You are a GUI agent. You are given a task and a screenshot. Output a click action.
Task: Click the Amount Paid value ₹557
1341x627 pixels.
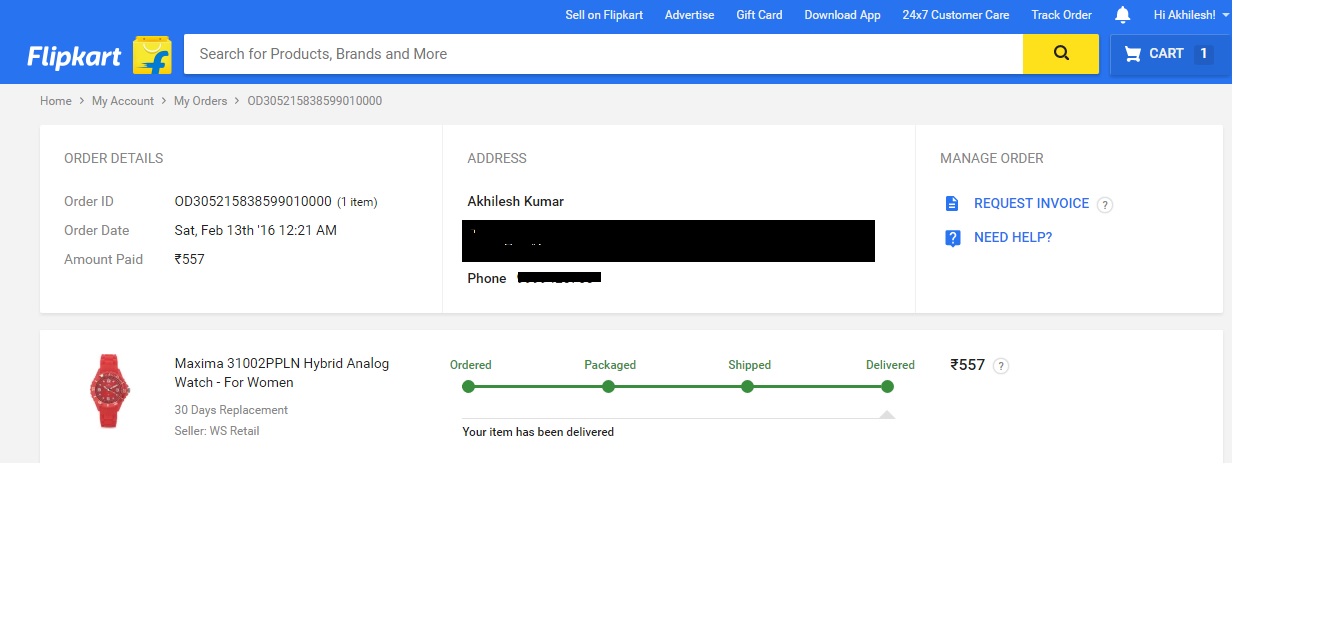tap(189, 259)
